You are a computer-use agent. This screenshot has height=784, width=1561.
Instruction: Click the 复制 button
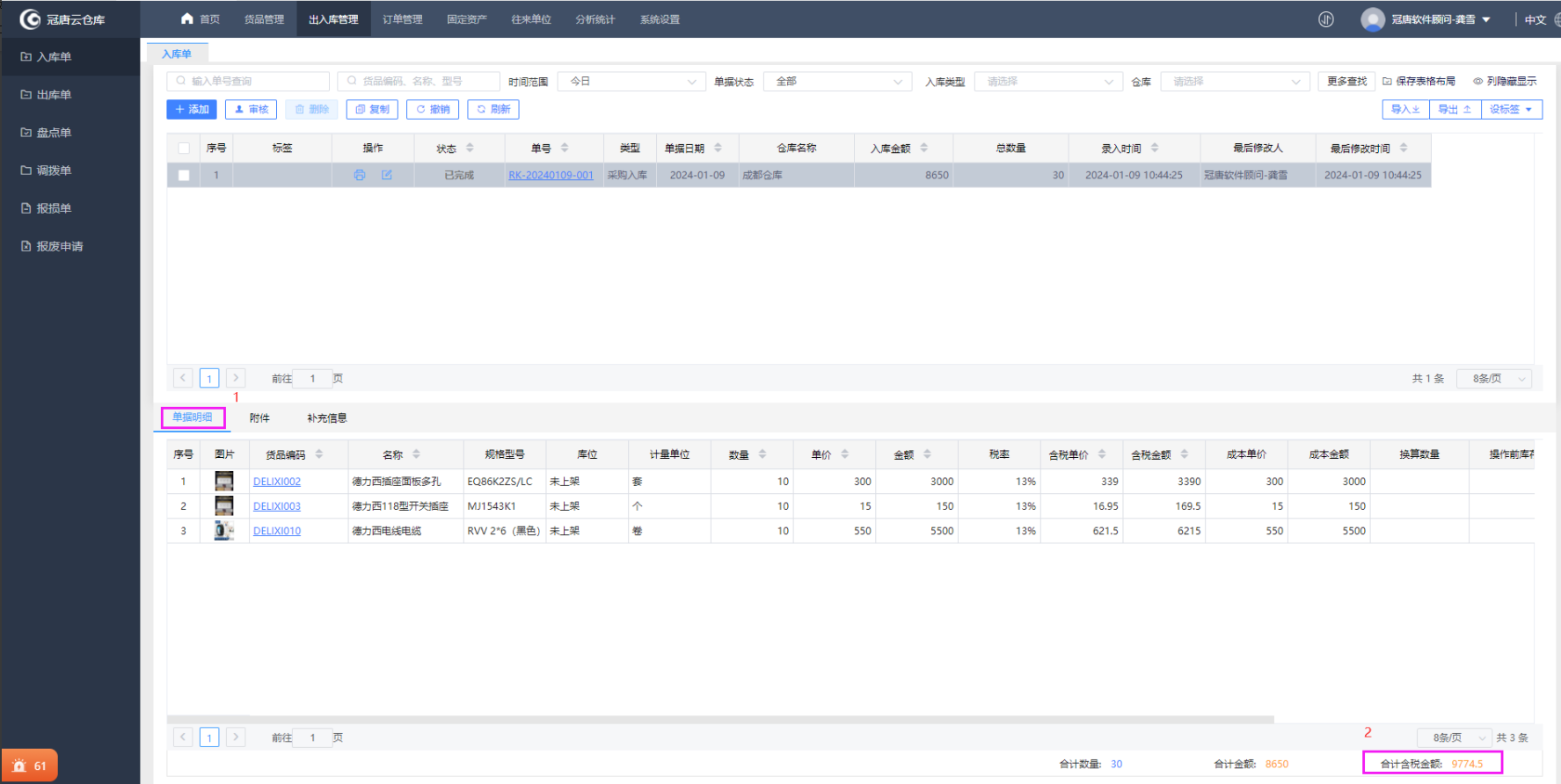(372, 109)
